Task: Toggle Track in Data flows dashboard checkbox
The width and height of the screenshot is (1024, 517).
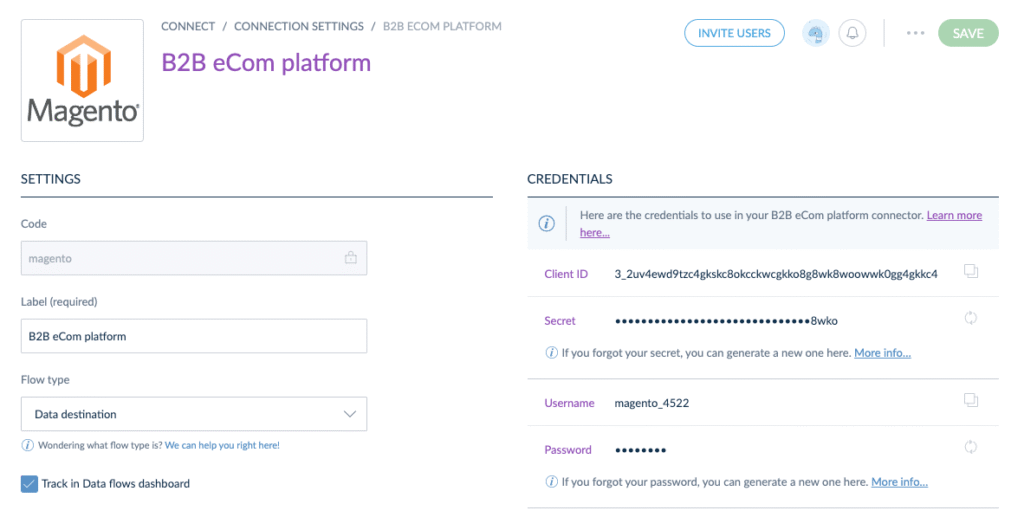Action: (29, 484)
